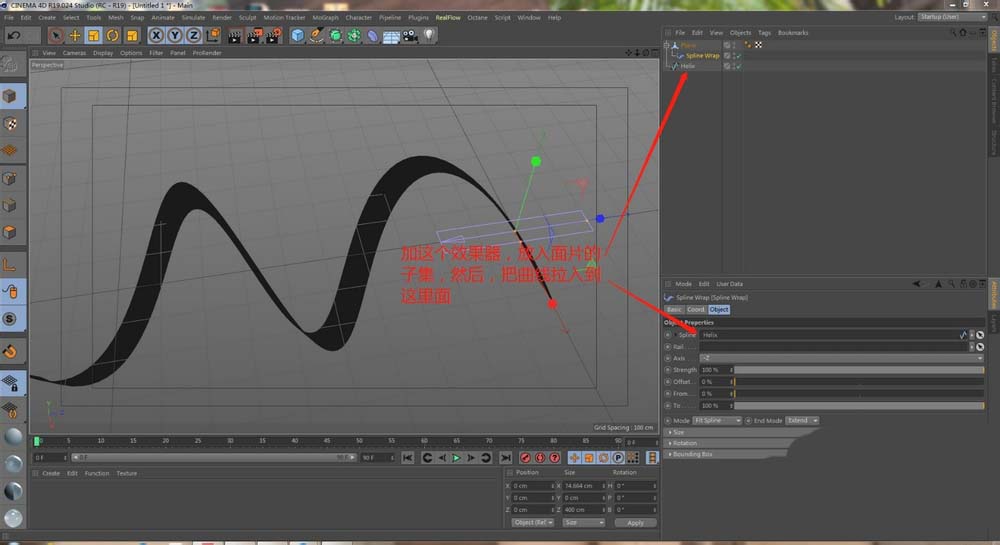The image size is (1000, 545).
Task: Toggle the Z axis lock
Action: [193, 35]
